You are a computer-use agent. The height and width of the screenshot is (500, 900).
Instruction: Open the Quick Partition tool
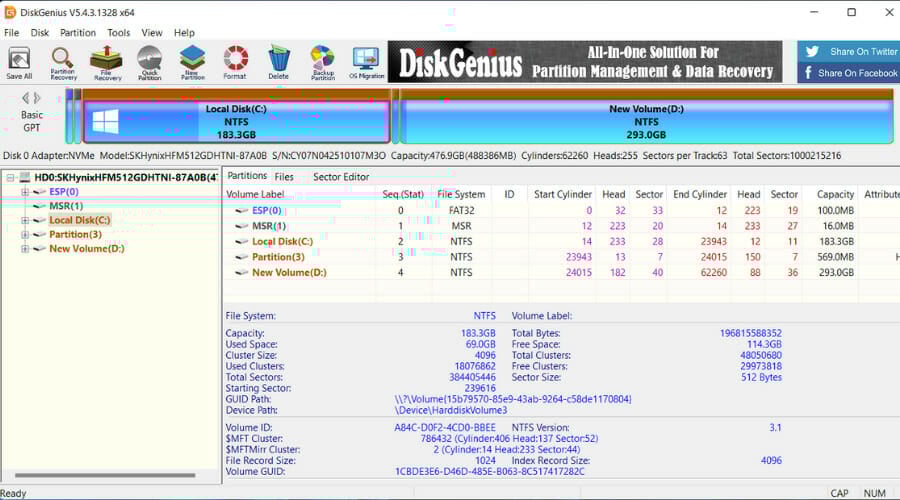(149, 63)
